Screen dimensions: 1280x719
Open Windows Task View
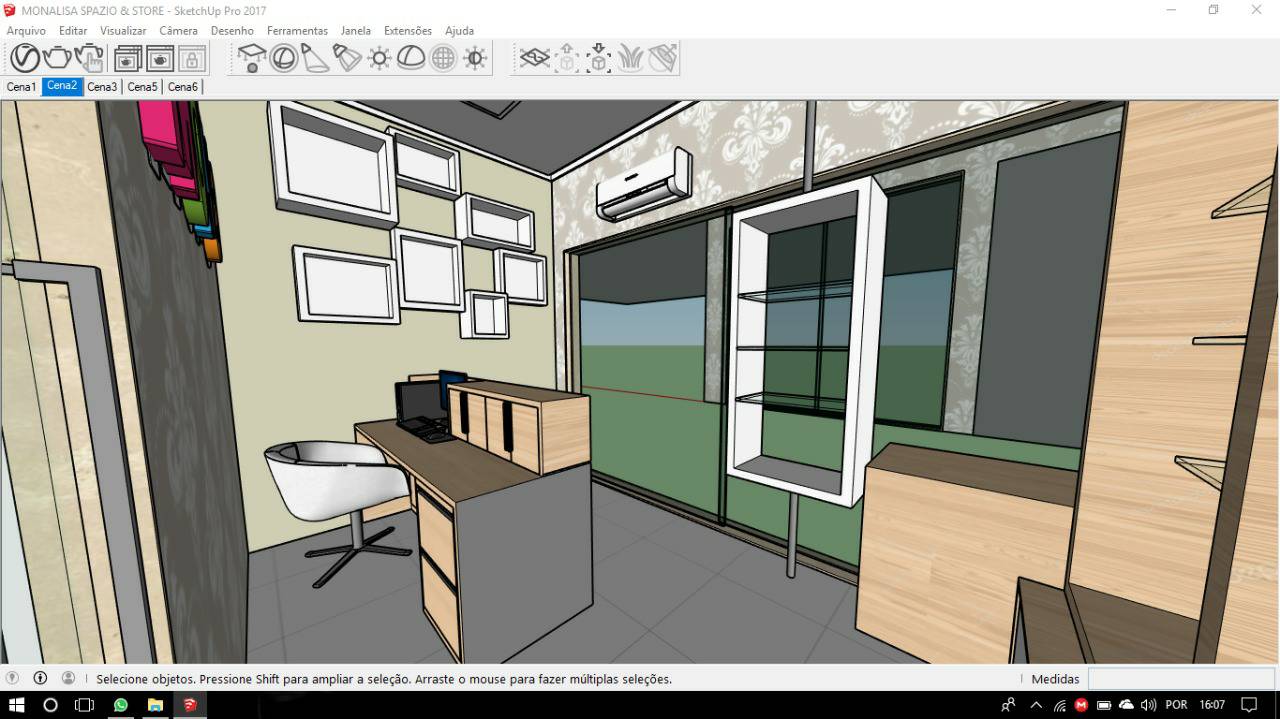click(84, 705)
